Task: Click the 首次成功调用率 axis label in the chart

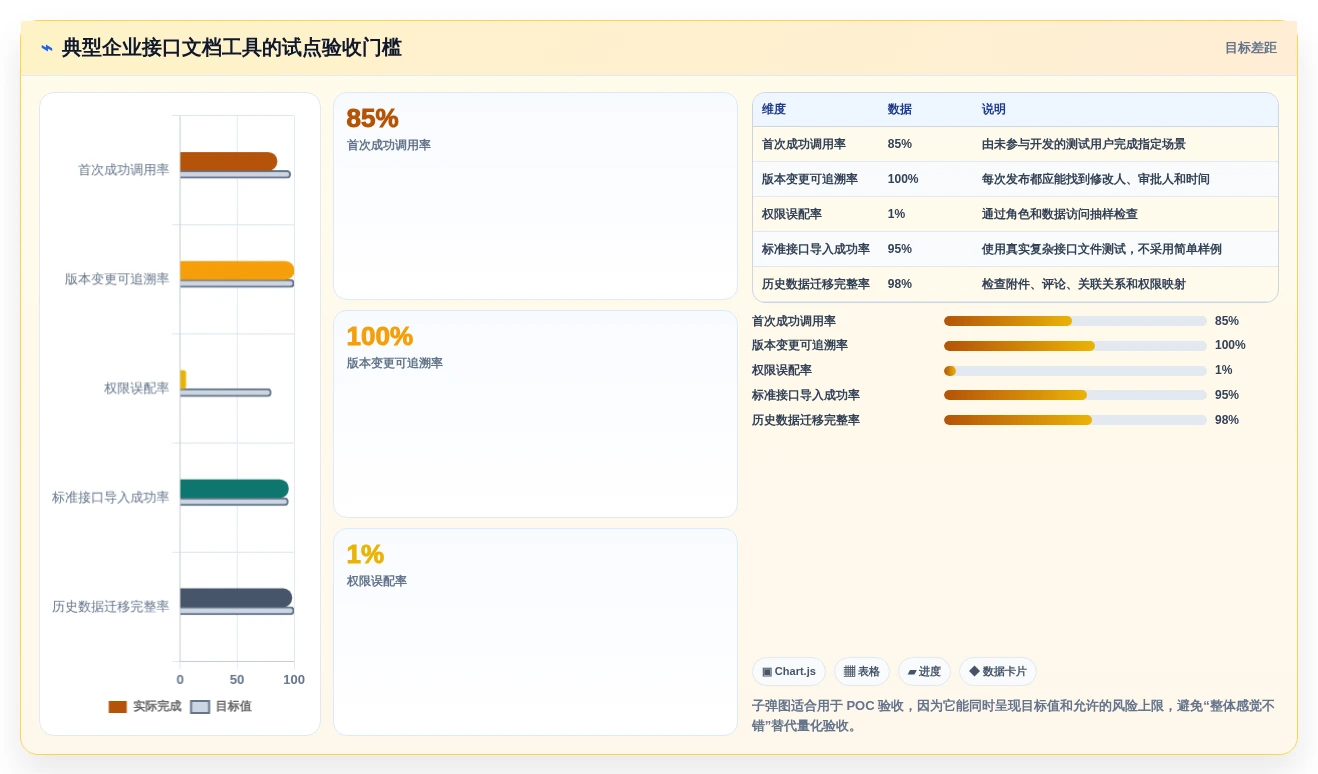Action: coord(124,170)
